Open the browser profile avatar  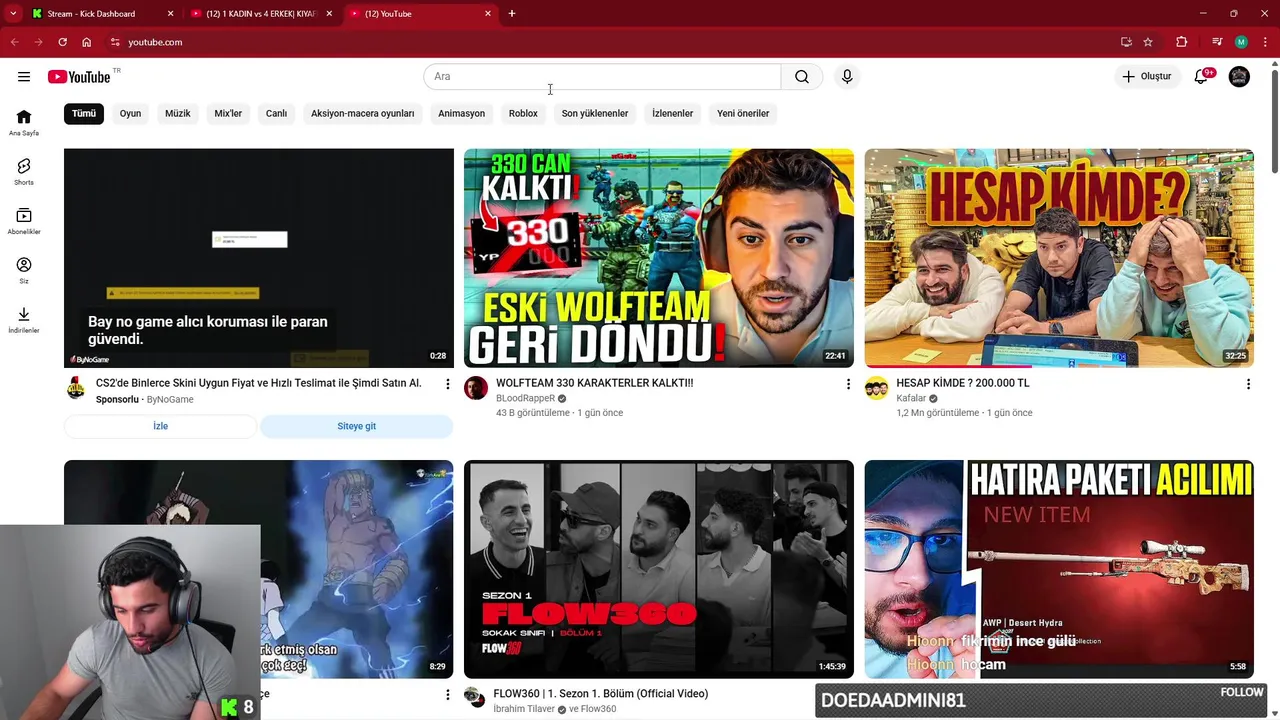click(x=1241, y=42)
